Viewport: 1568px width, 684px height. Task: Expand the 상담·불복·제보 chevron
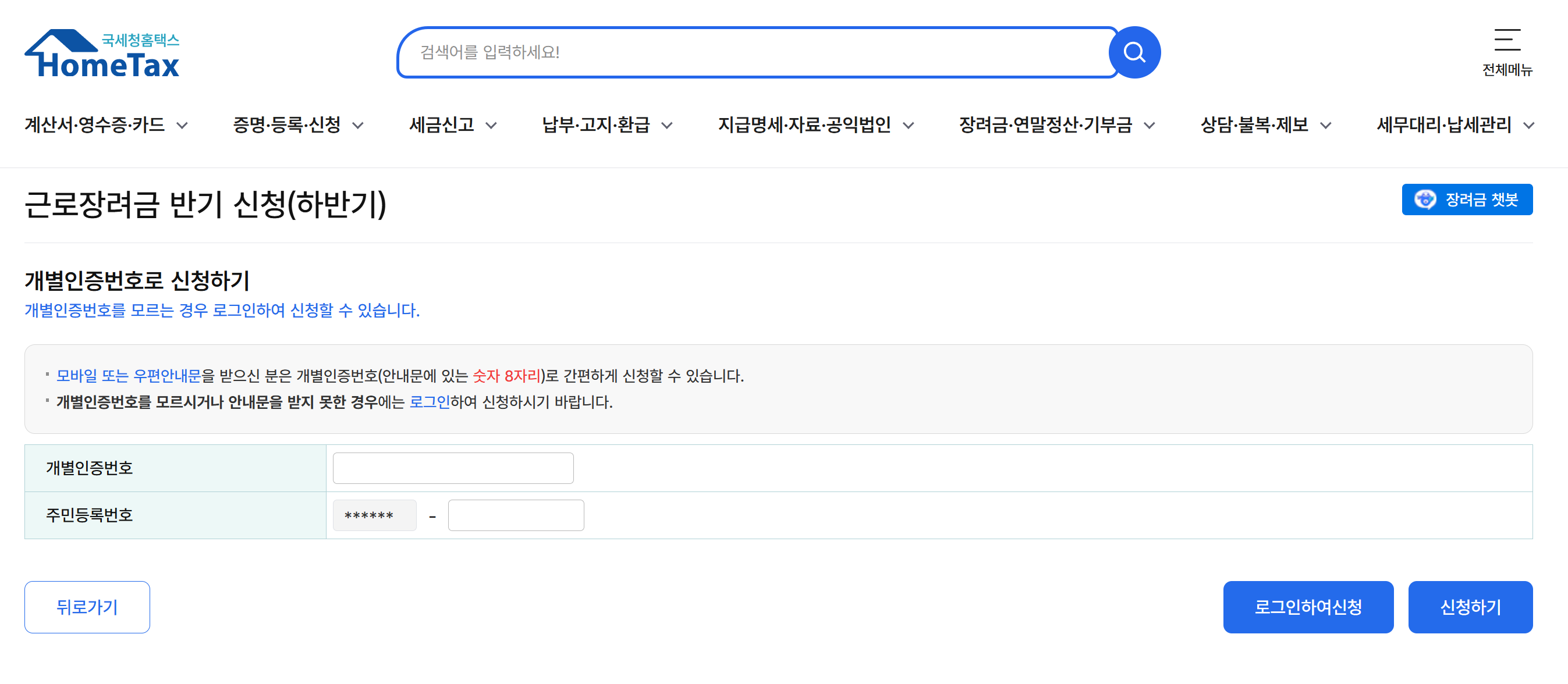point(1326,126)
